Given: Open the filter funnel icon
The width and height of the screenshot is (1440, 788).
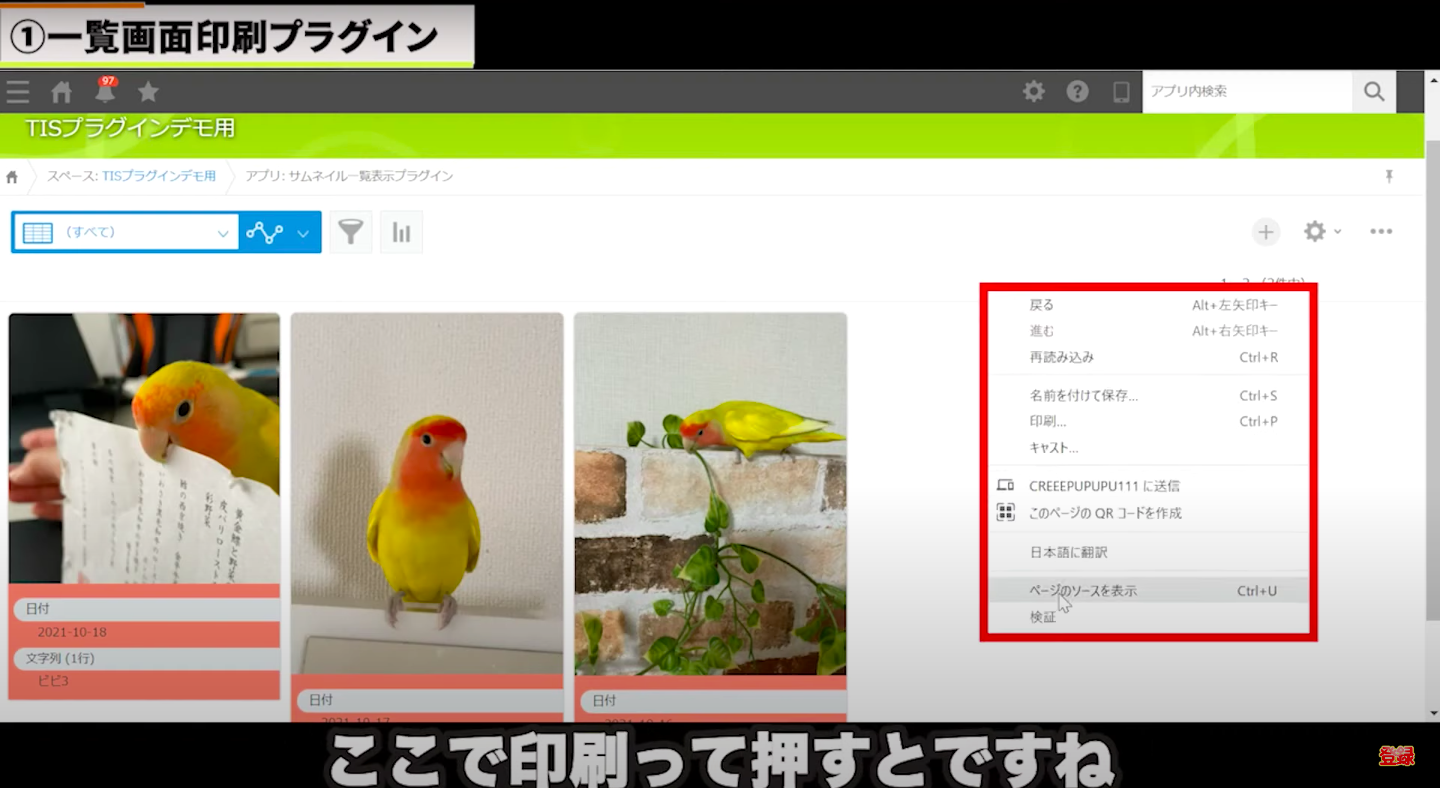Looking at the screenshot, I should coord(350,232).
